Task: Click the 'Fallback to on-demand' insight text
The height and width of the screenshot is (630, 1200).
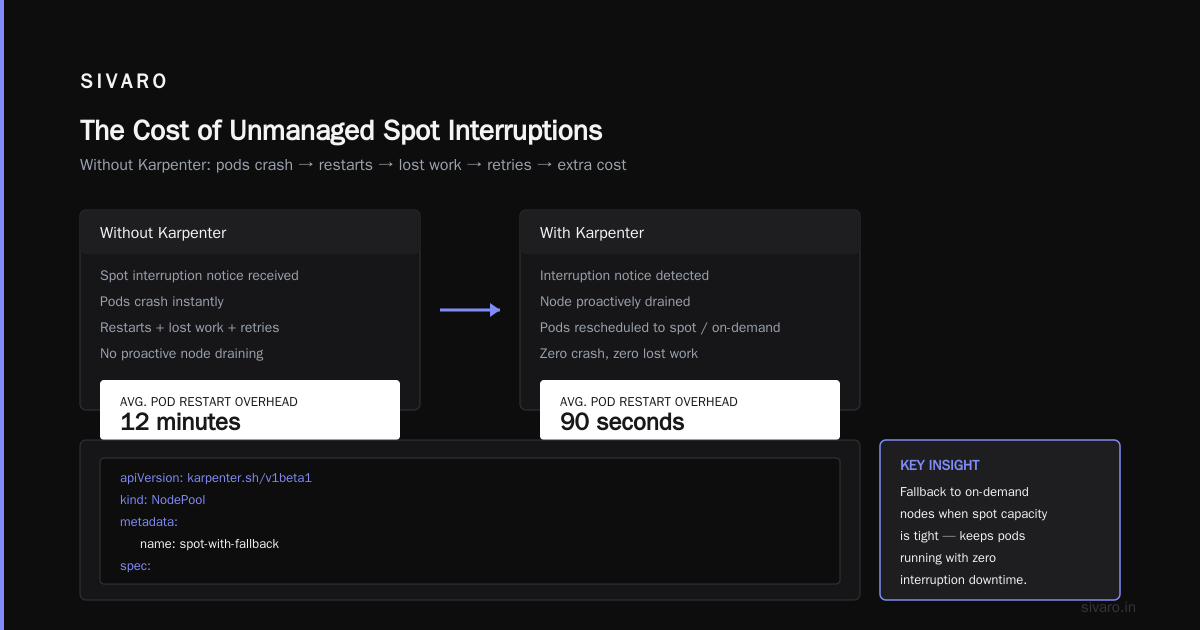Action: point(964,492)
